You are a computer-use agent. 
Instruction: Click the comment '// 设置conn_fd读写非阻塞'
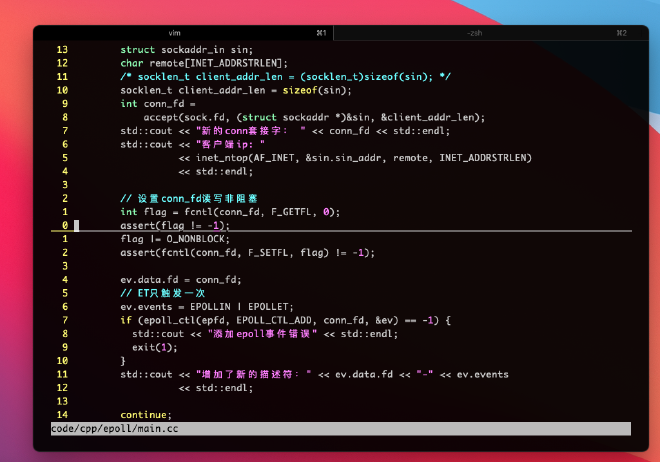point(189,198)
